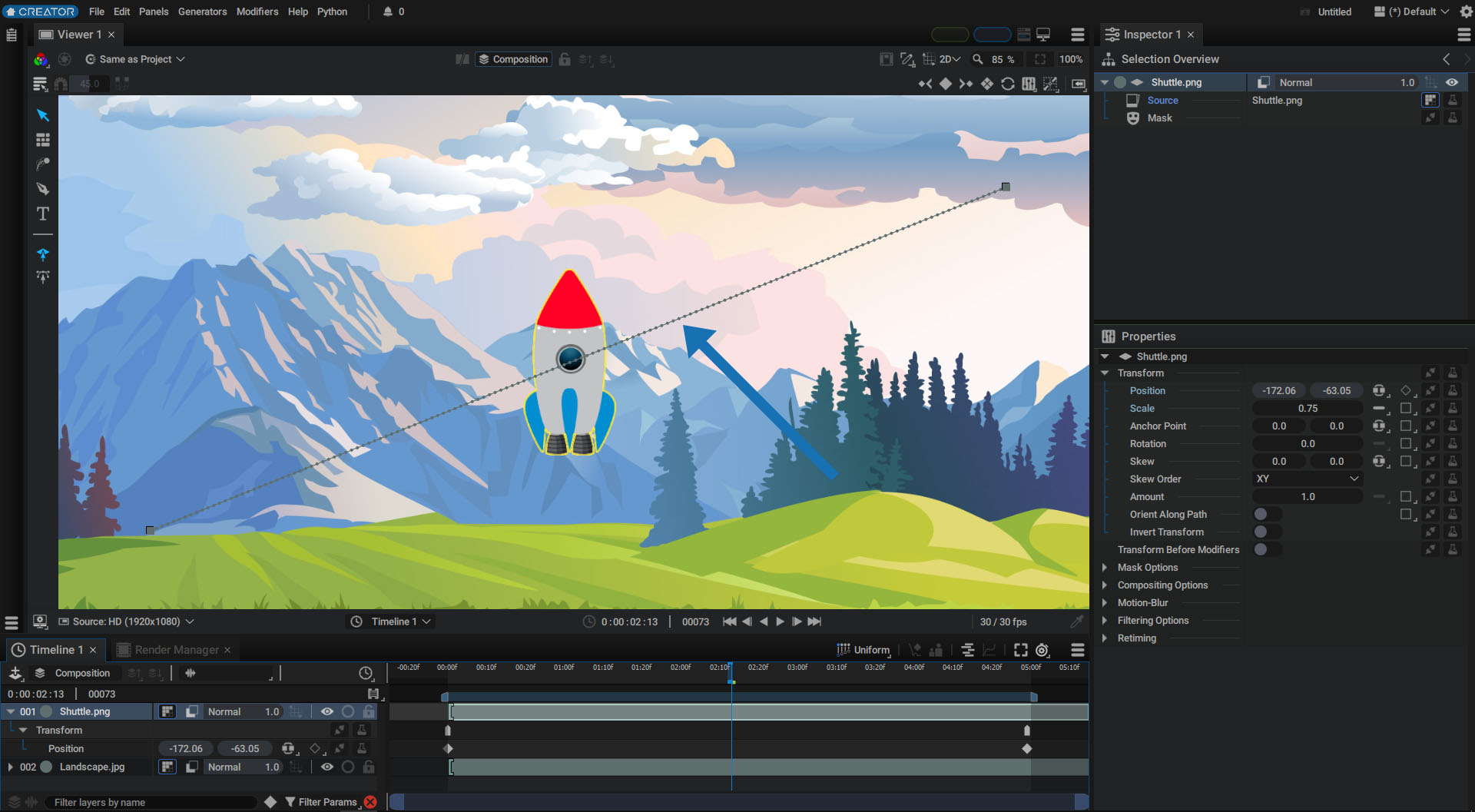Expand Motion-Blur section

click(1105, 602)
